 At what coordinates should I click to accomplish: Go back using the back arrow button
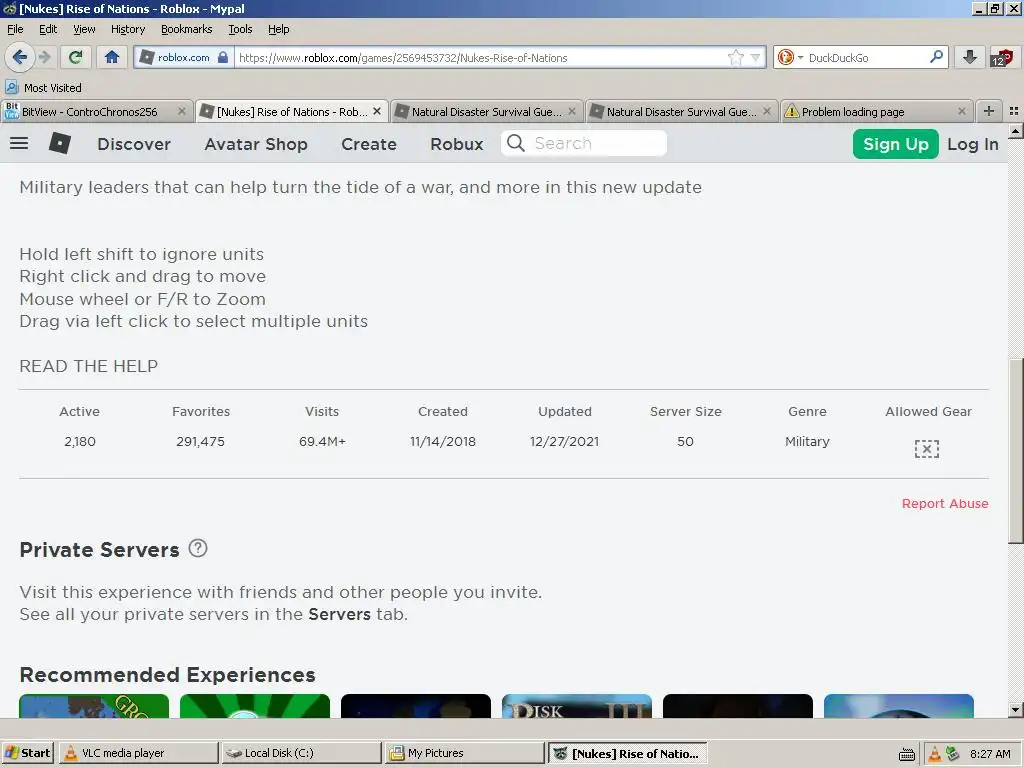(20, 57)
